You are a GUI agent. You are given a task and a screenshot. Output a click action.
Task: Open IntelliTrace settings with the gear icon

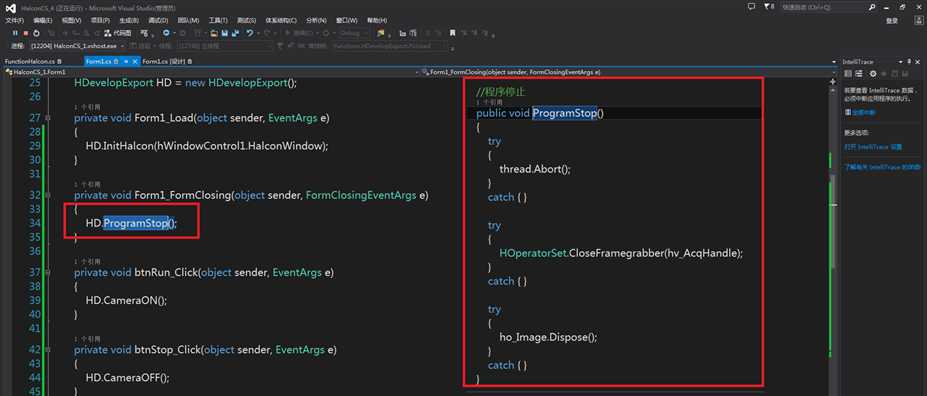[x=873, y=73]
